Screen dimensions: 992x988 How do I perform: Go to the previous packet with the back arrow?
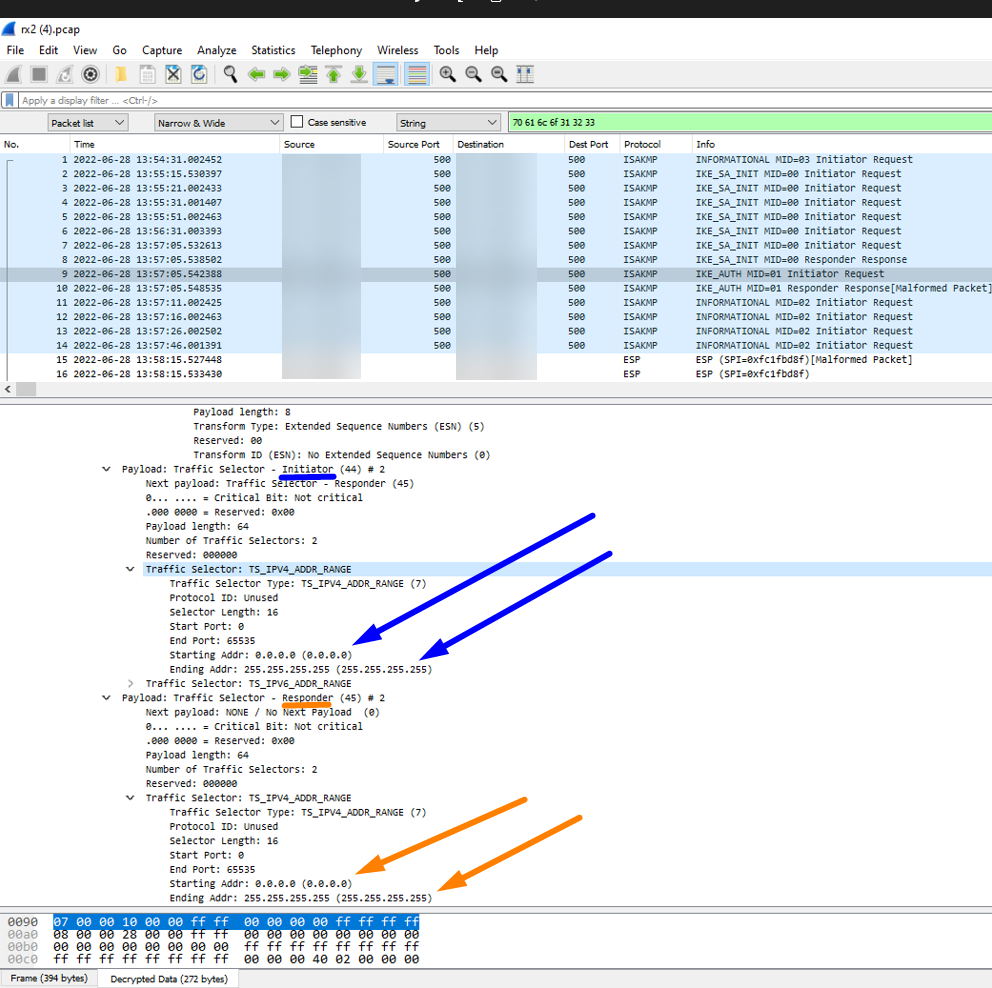[255, 74]
